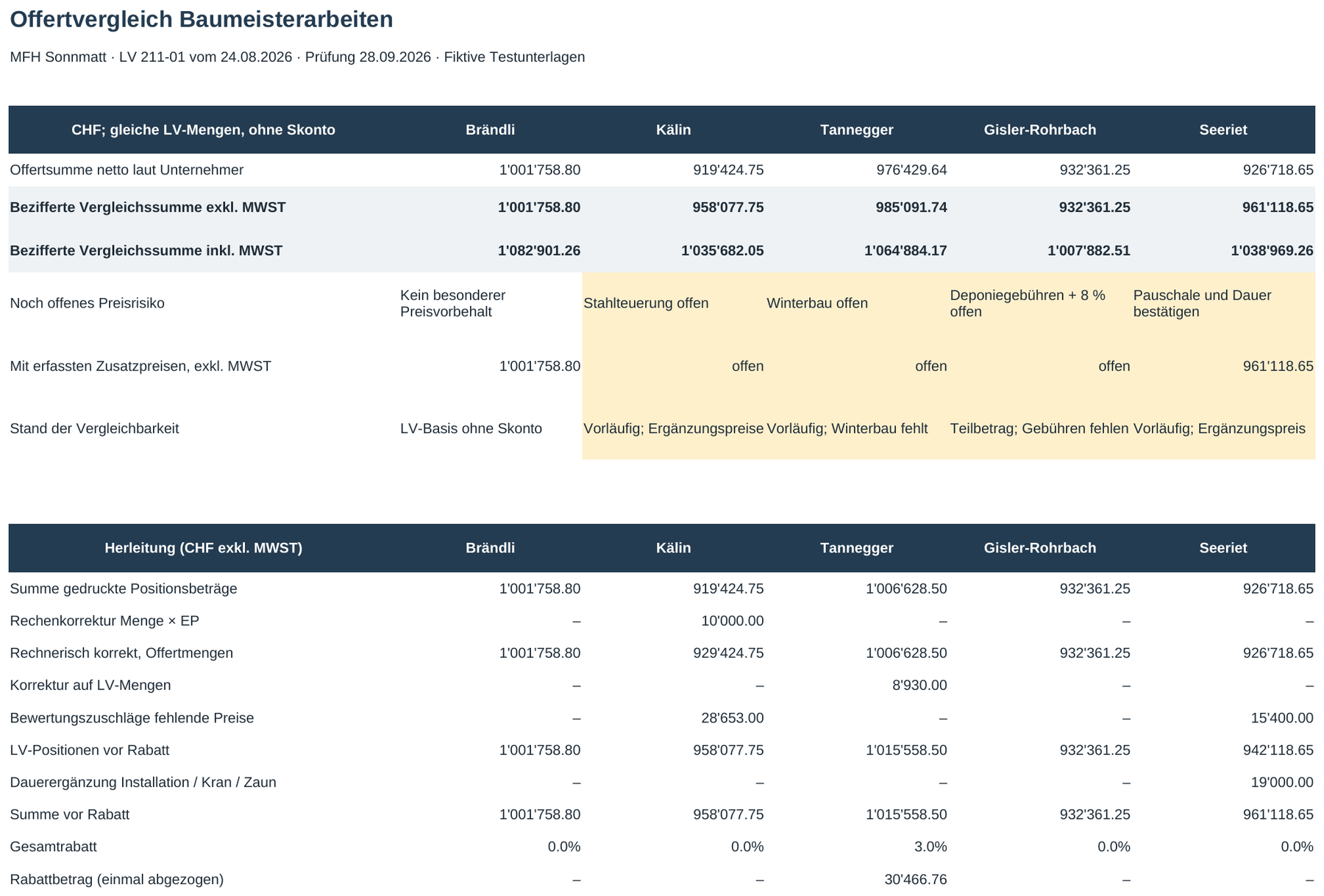Viewport: 1324px width, 896px height.
Task: Select label 'Rabattbetrag (einmal abgezogen)'
Action: (x=117, y=880)
